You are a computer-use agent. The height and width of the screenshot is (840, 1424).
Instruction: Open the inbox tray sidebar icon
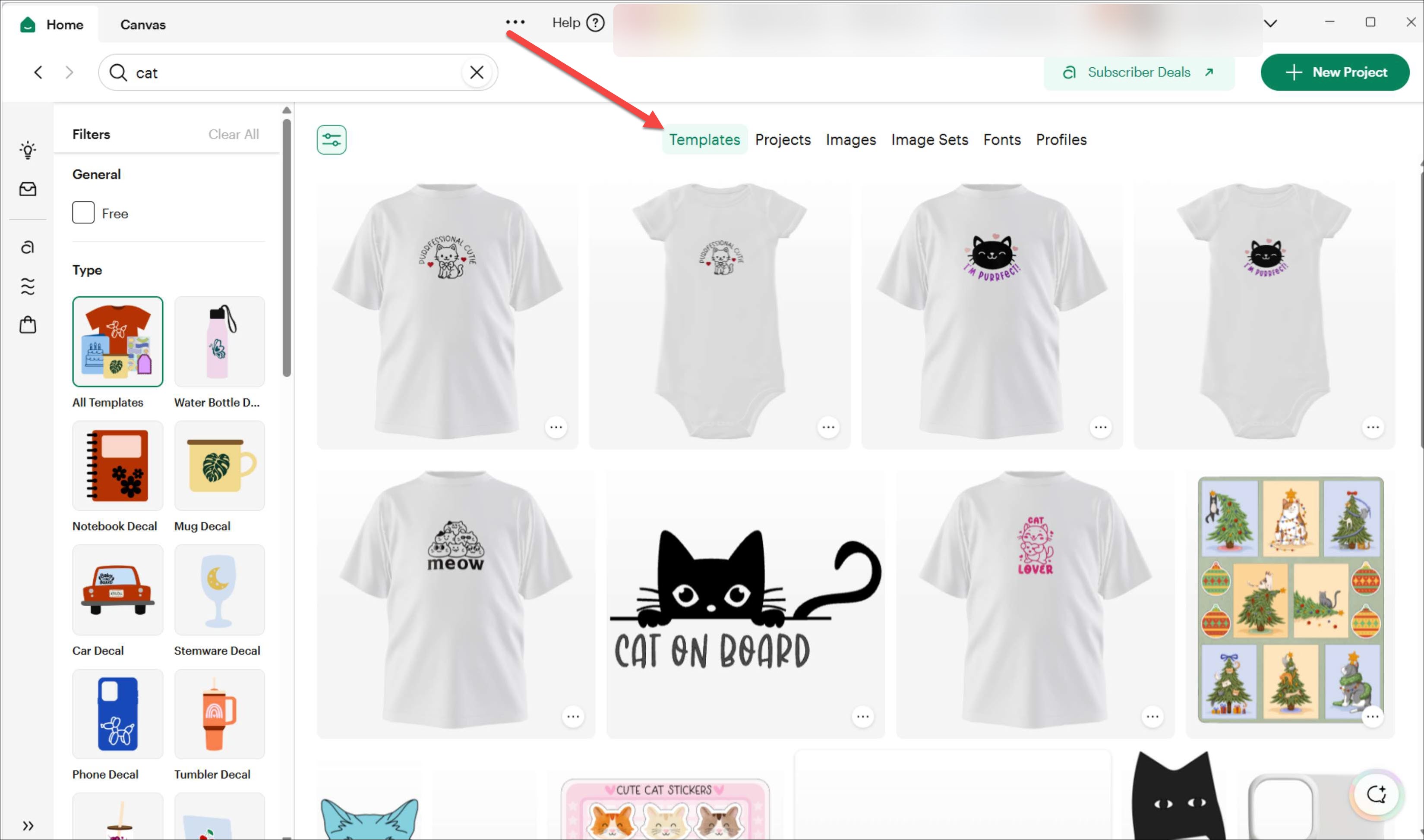28,189
